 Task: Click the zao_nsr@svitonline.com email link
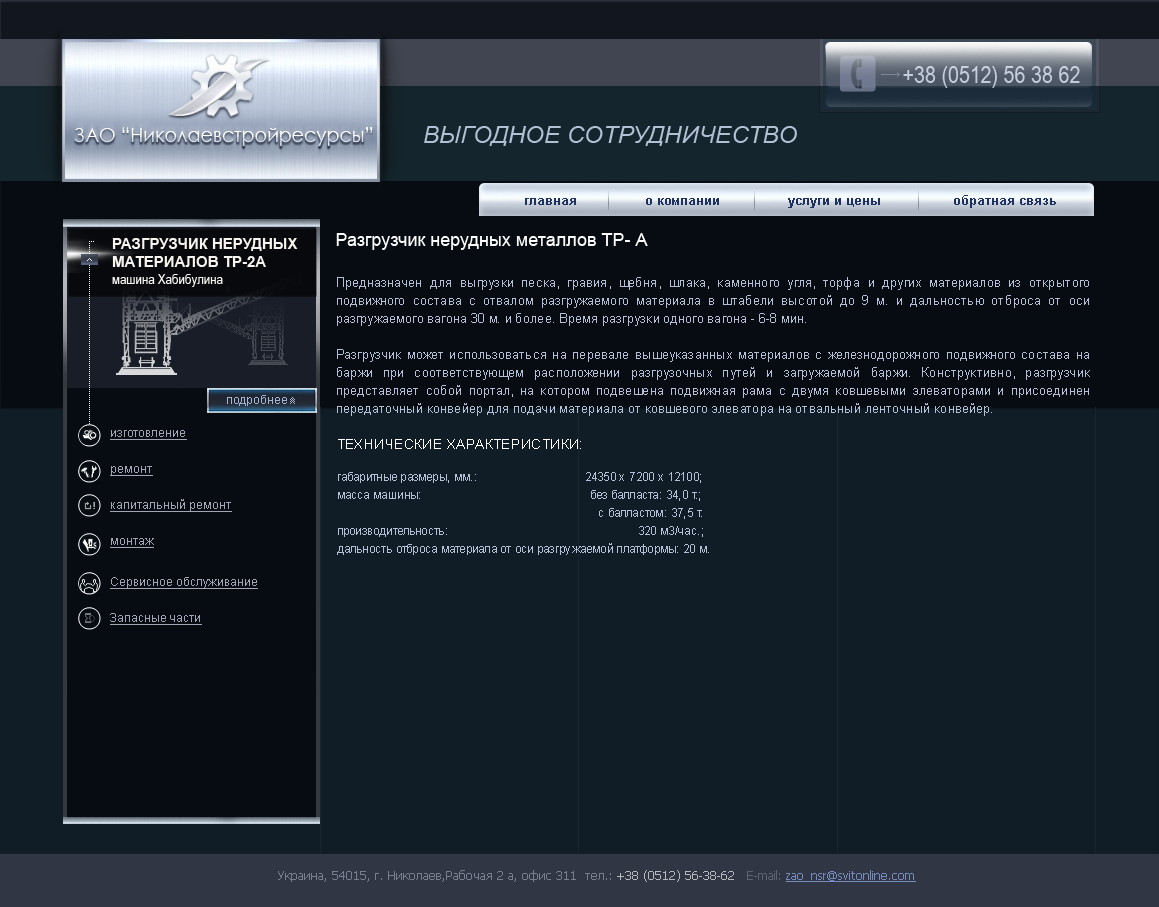tap(850, 876)
